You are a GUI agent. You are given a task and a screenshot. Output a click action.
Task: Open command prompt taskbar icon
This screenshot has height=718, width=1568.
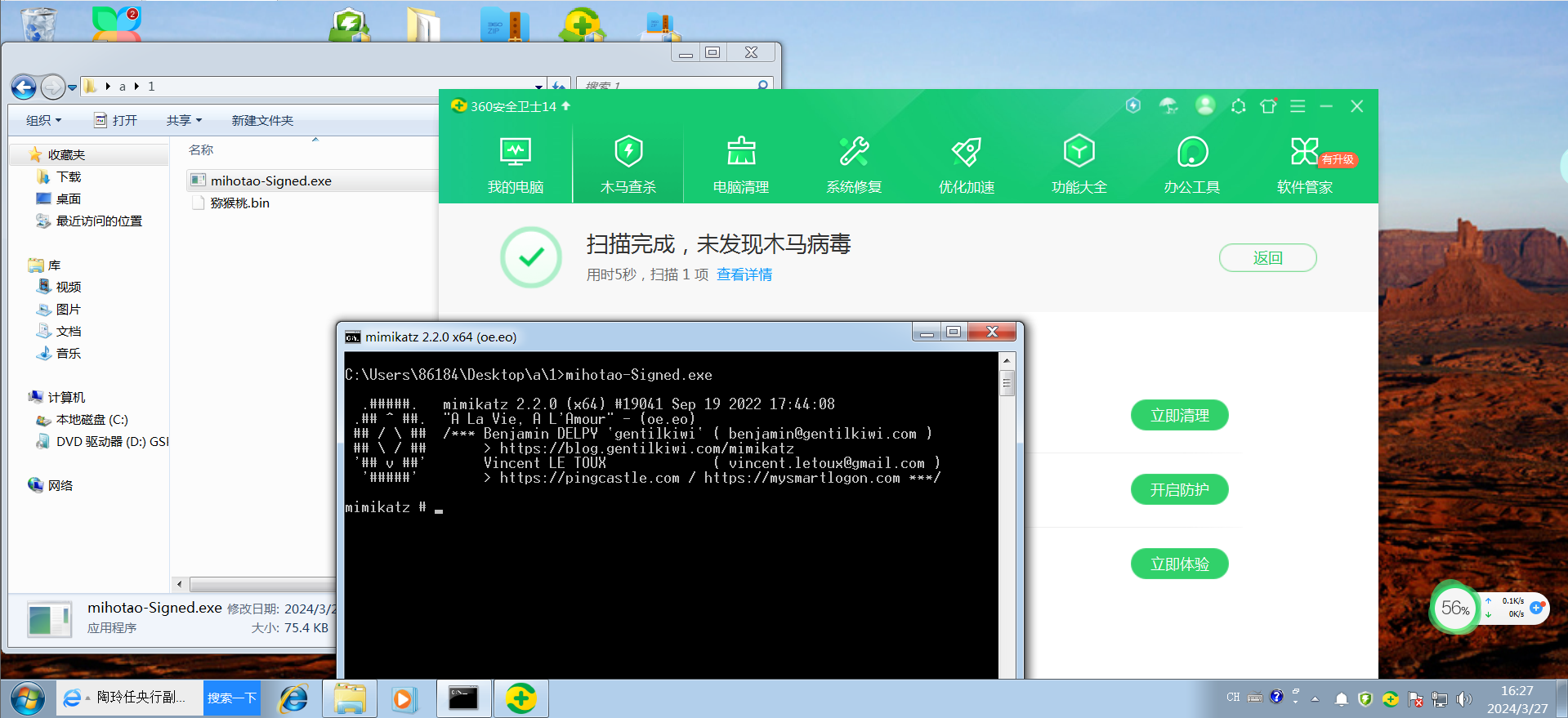pos(463,699)
